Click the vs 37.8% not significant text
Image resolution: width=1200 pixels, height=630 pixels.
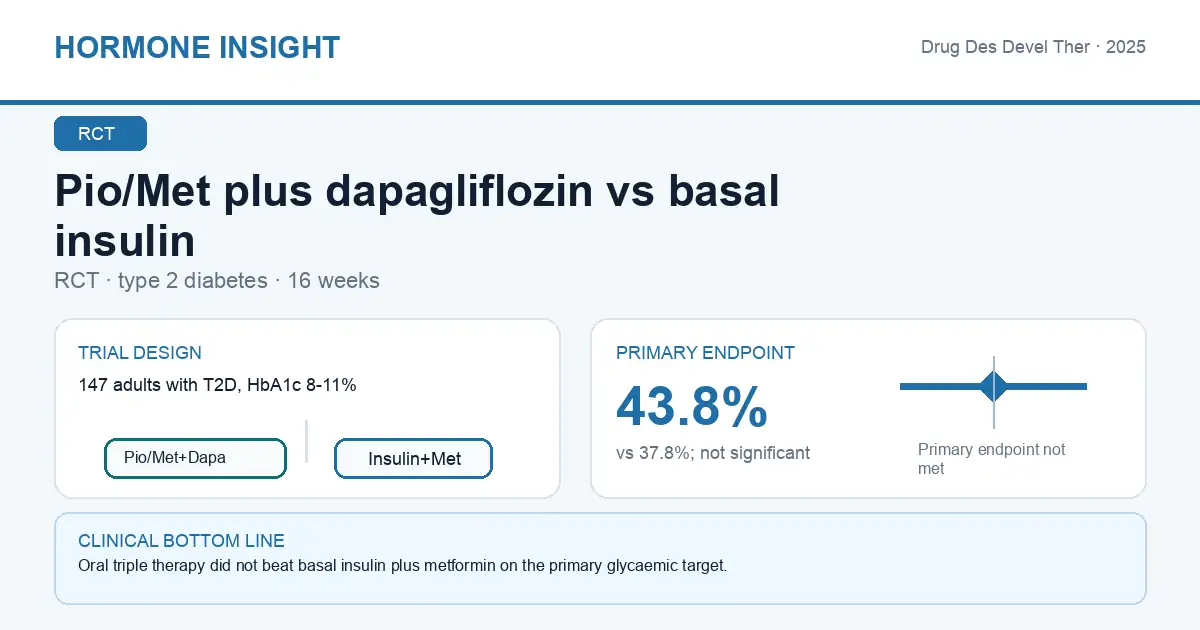coord(713,453)
